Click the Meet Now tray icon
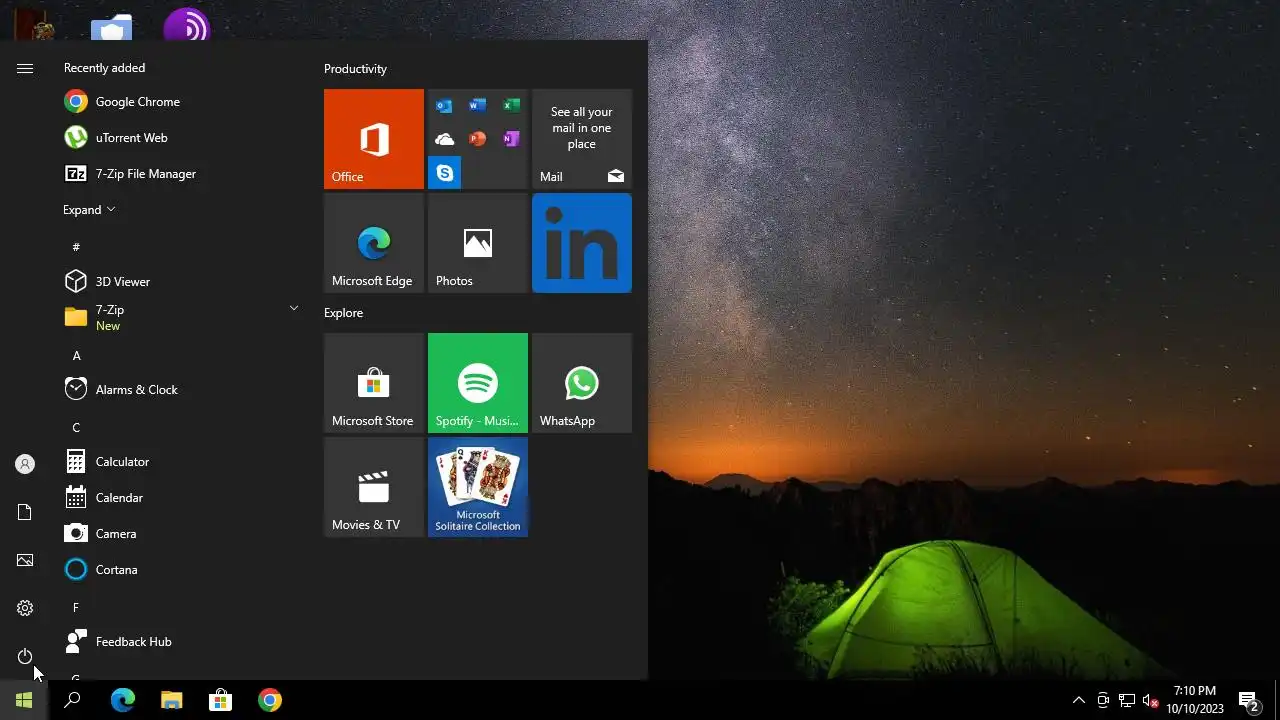The image size is (1280, 720). [1103, 700]
